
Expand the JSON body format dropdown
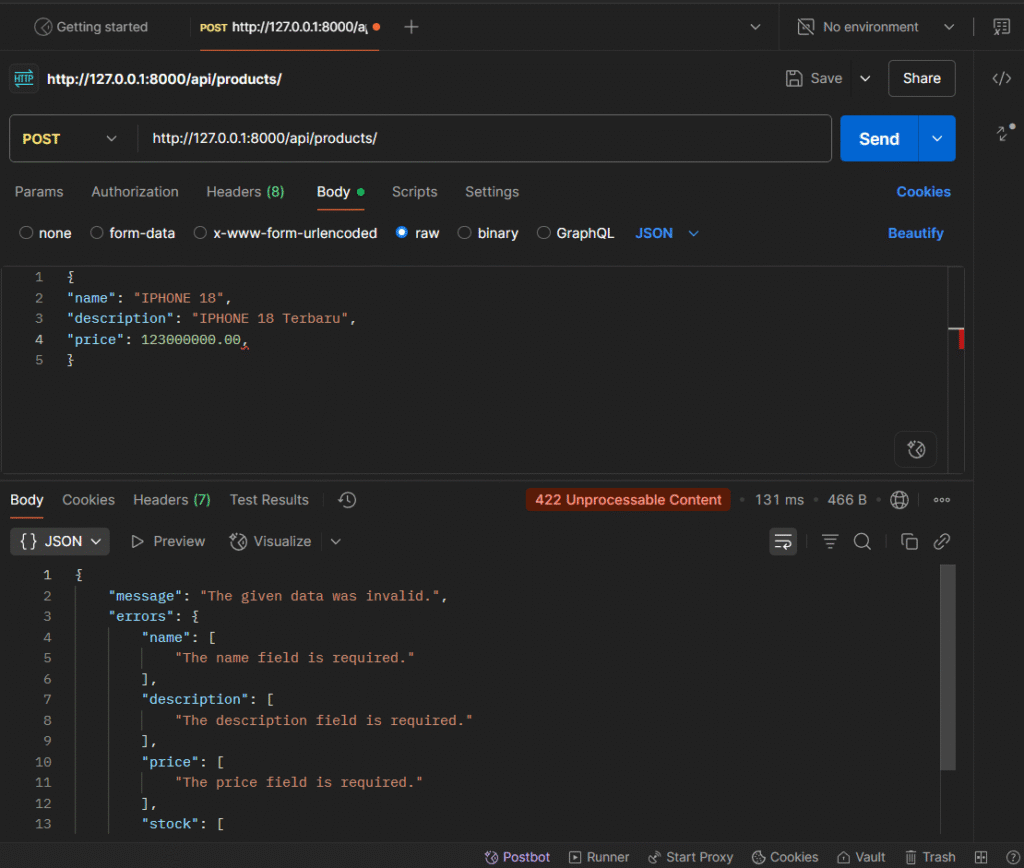pos(667,233)
